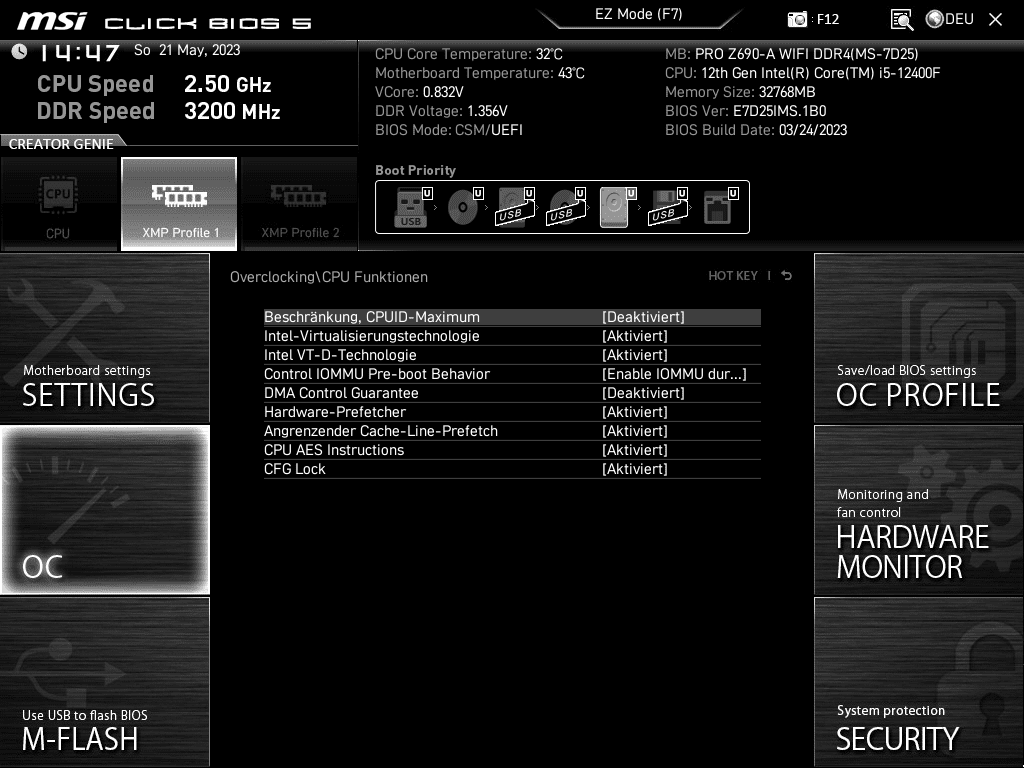Click the HOT KEY button
The height and width of the screenshot is (768, 1024).
(x=733, y=276)
